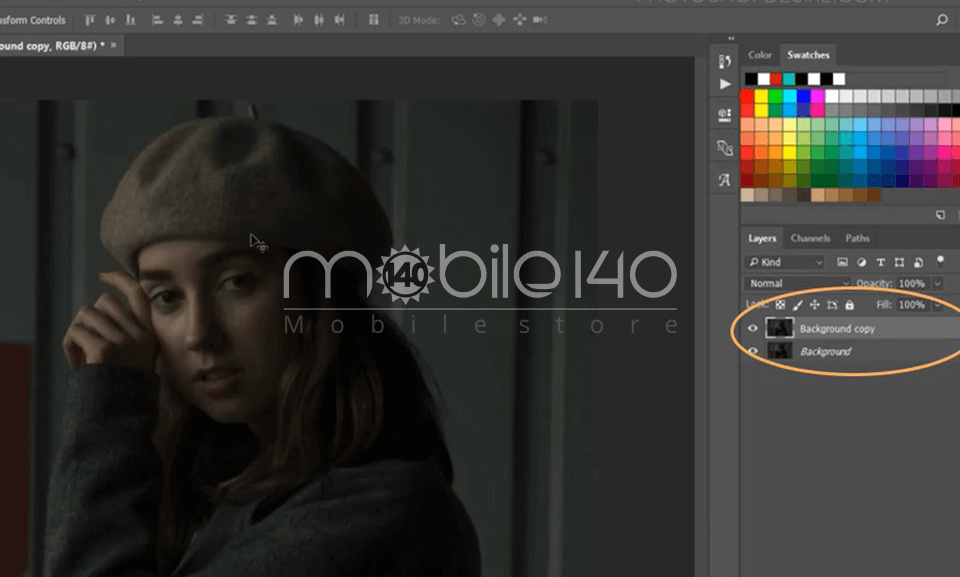This screenshot has height=577, width=960.
Task: Switch to the Channels tab
Action: coord(810,238)
